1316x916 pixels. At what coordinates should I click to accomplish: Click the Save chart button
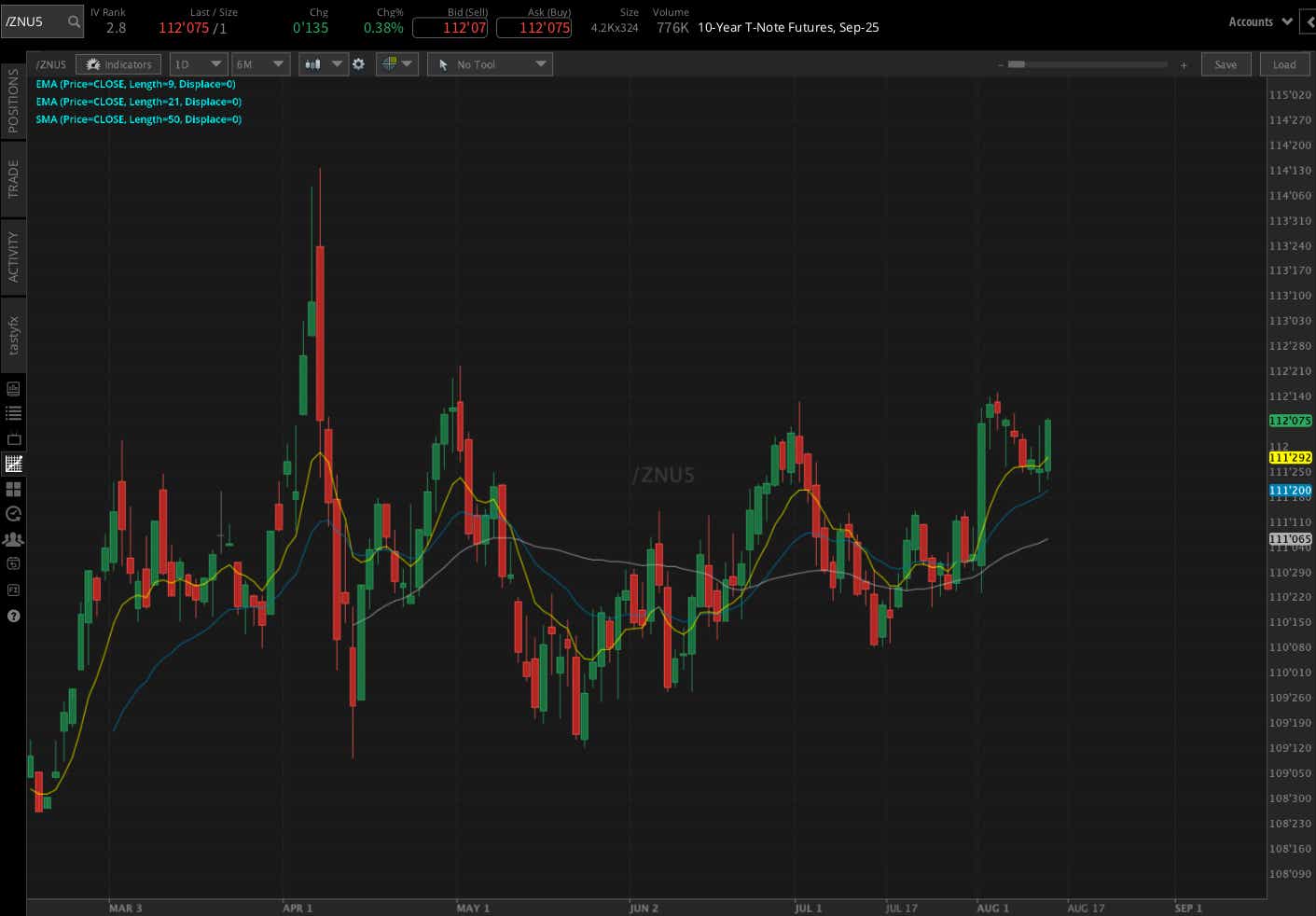1226,64
